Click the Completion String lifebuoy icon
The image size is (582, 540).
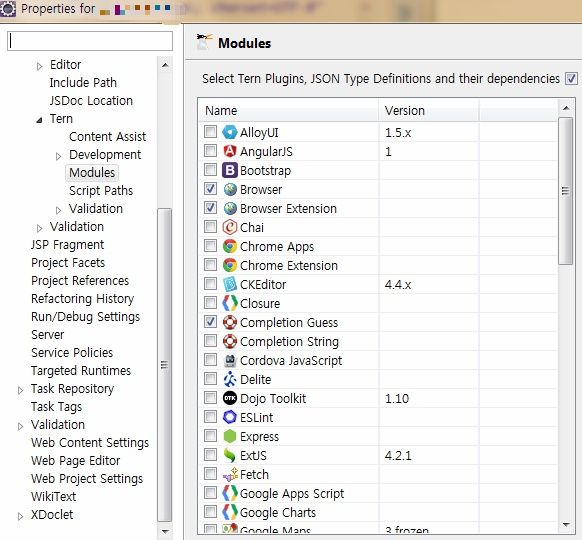pyautogui.click(x=230, y=341)
